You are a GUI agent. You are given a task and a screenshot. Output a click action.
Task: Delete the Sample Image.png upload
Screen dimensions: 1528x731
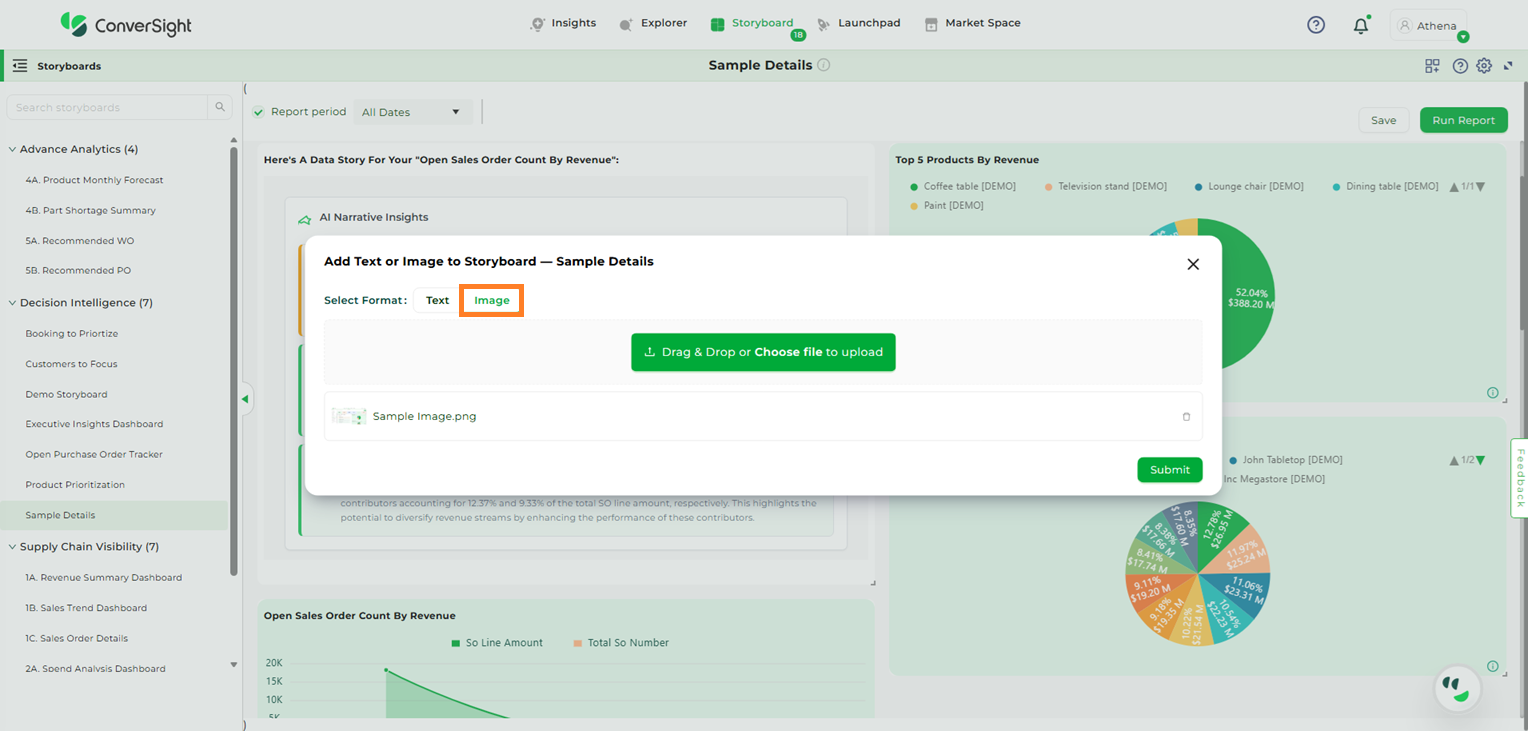point(1186,417)
